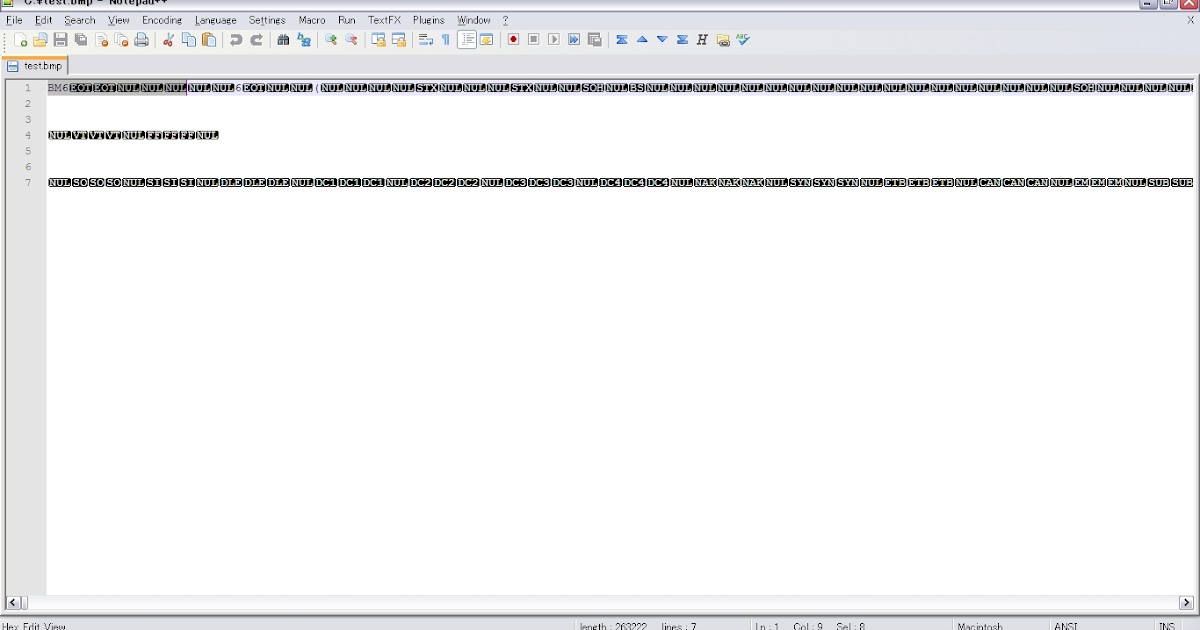Open the Replace dialog icon
This screenshot has width=1200, height=630.
pyautogui.click(x=304, y=40)
